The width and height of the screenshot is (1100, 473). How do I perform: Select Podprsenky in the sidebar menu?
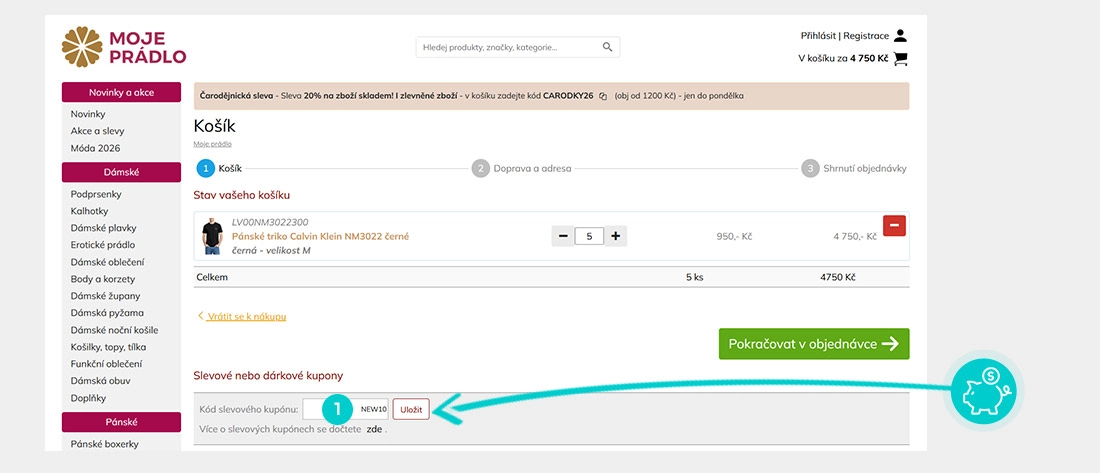pos(95,194)
